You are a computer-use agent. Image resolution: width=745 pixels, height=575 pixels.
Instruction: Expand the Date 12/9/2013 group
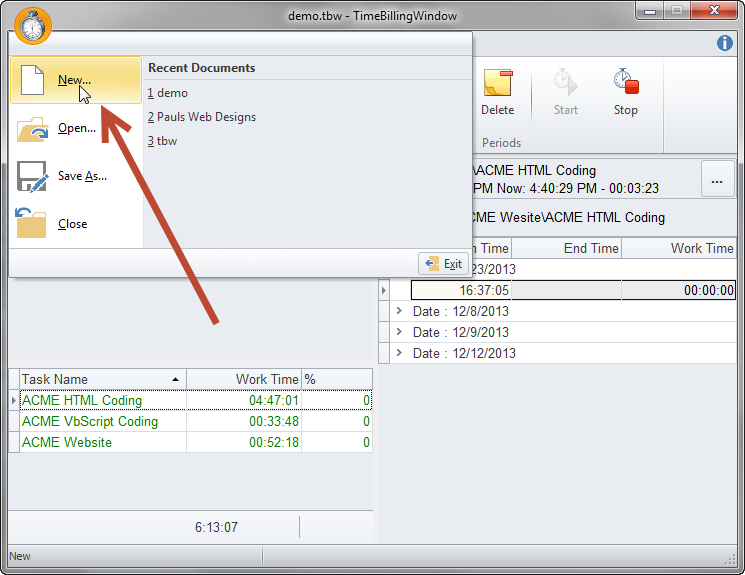pos(400,332)
